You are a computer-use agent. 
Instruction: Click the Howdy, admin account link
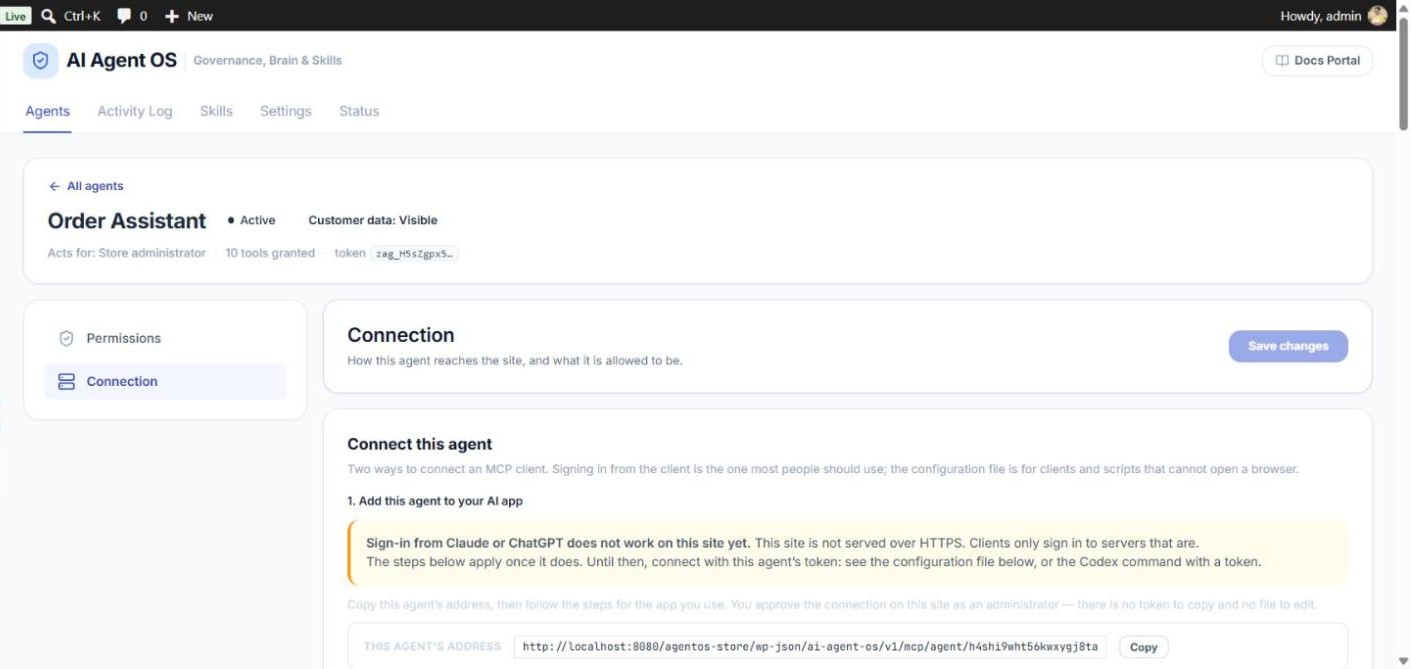[1334, 15]
